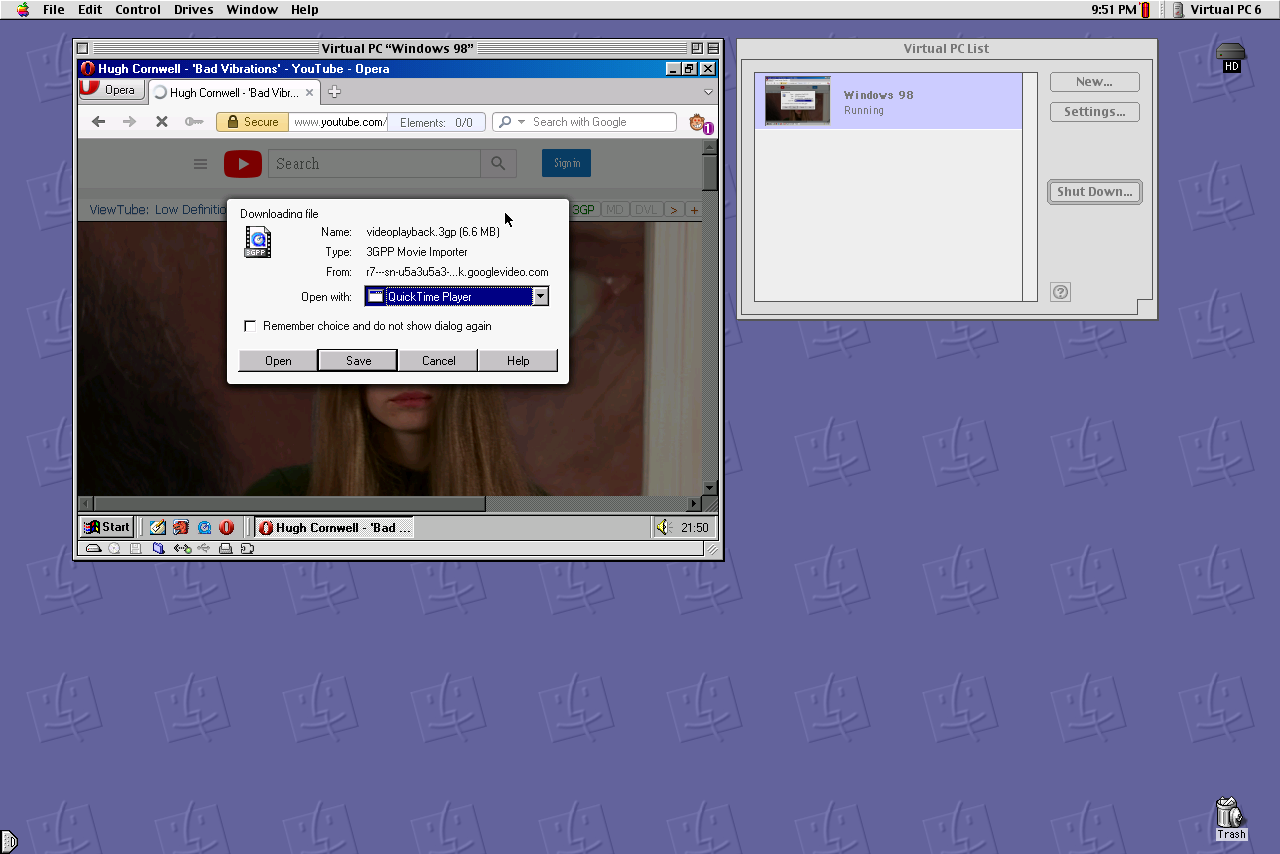The image size is (1280, 854).
Task: Launch Opera from quick launch bar
Action: (227, 527)
